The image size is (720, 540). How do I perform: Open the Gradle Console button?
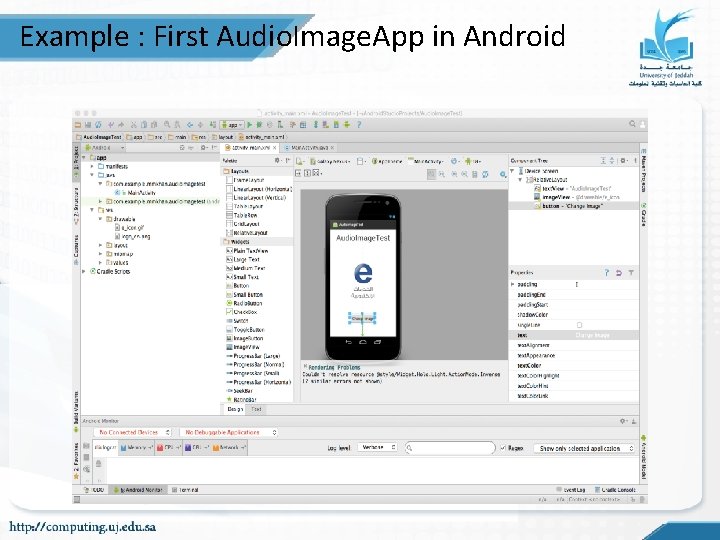[615, 490]
